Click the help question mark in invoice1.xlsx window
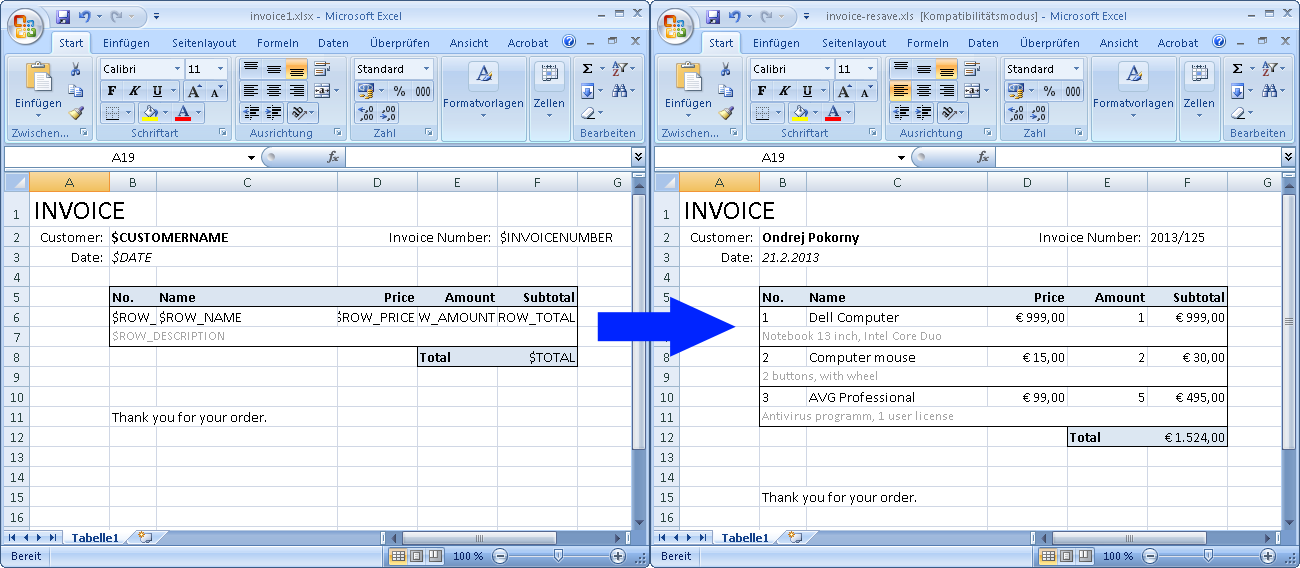This screenshot has height=568, width=1300. pyautogui.click(x=569, y=43)
